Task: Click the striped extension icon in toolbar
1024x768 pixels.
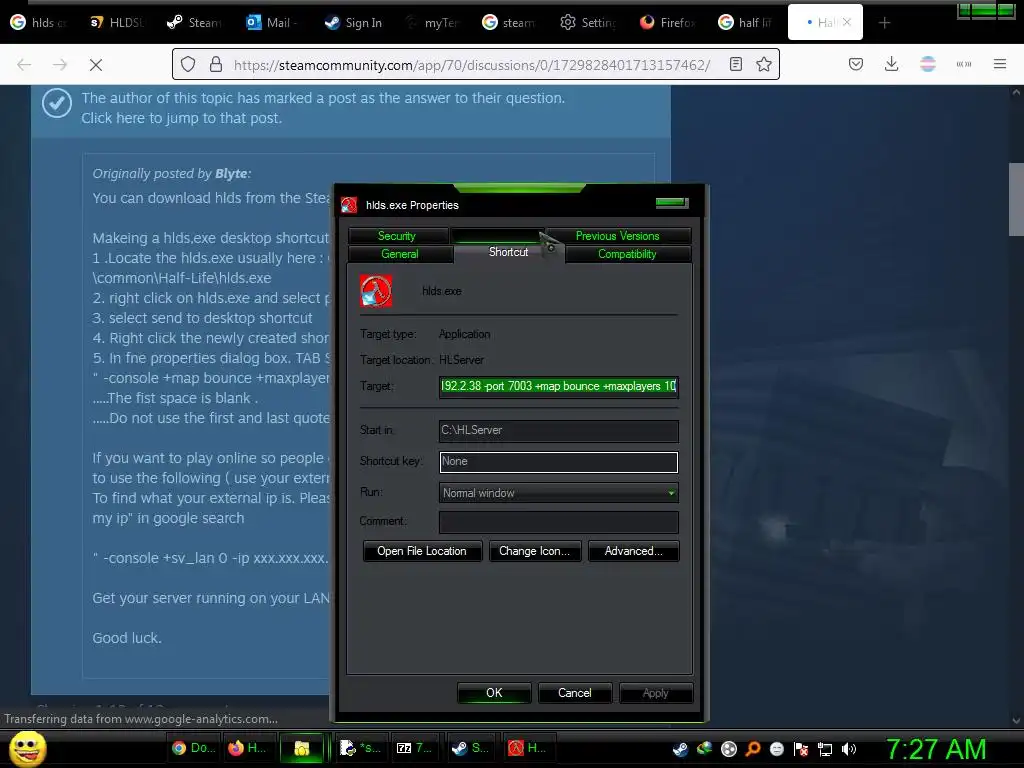Action: pos(927,64)
